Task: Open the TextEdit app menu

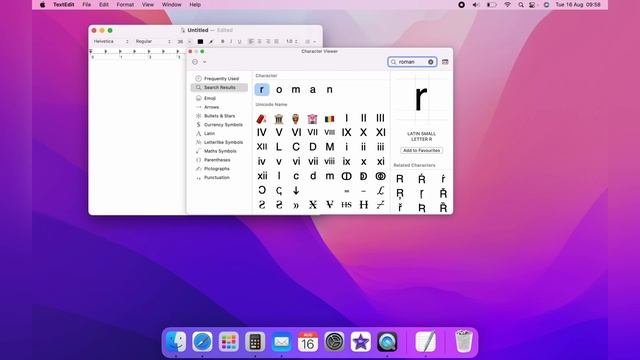Action: point(64,4)
